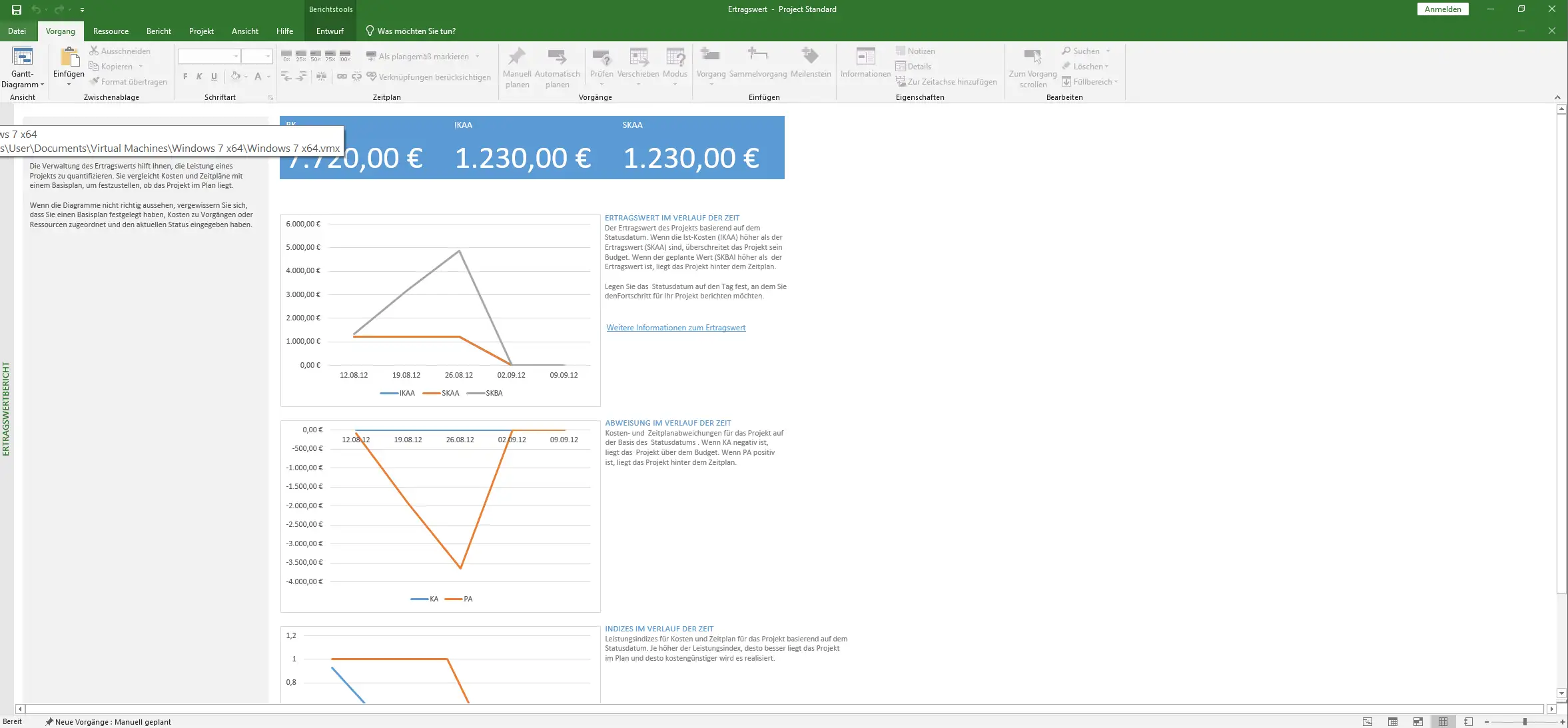Screen dimensions: 1568x728
Task: Expand the Suchen dropdown arrow
Action: (1108, 51)
